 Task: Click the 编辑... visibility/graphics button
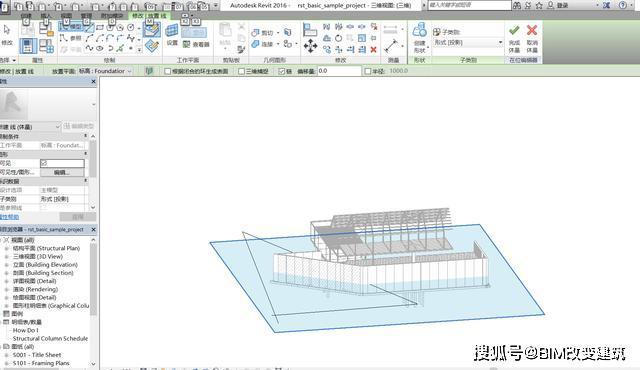click(61, 173)
